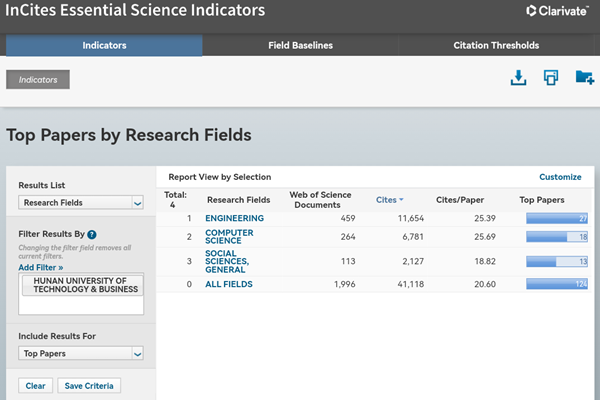Click the 18.82 cites/paper value
This screenshot has width=600, height=400.
tap(485, 261)
